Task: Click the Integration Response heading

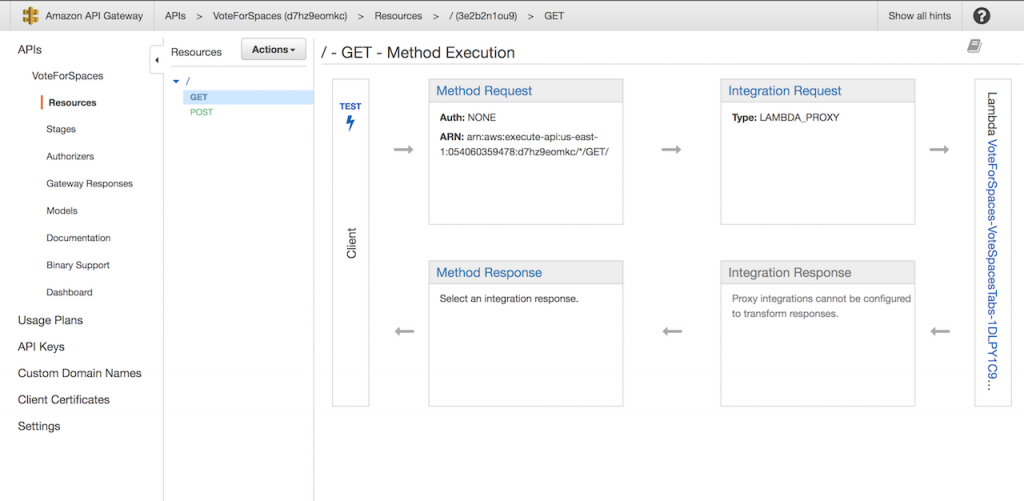Action: coord(790,272)
